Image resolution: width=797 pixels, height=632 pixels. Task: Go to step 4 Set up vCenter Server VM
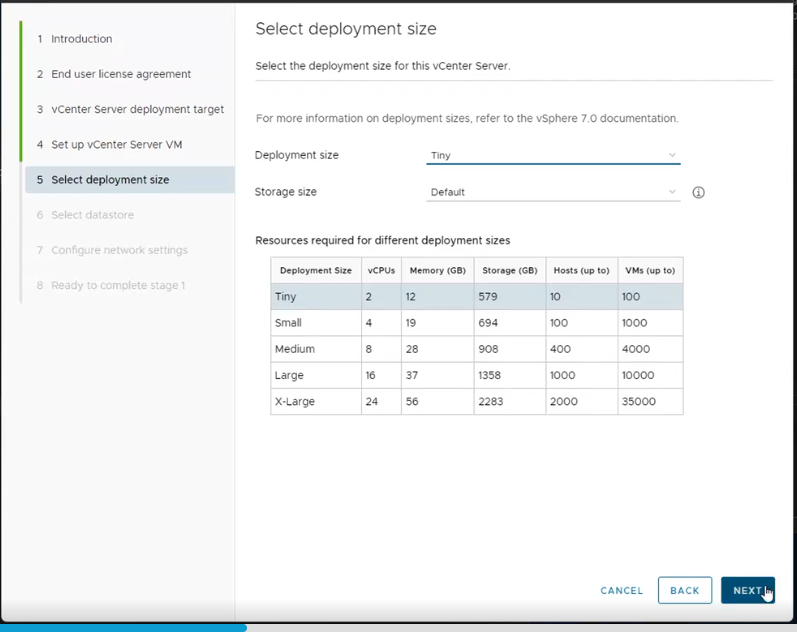[109, 144]
